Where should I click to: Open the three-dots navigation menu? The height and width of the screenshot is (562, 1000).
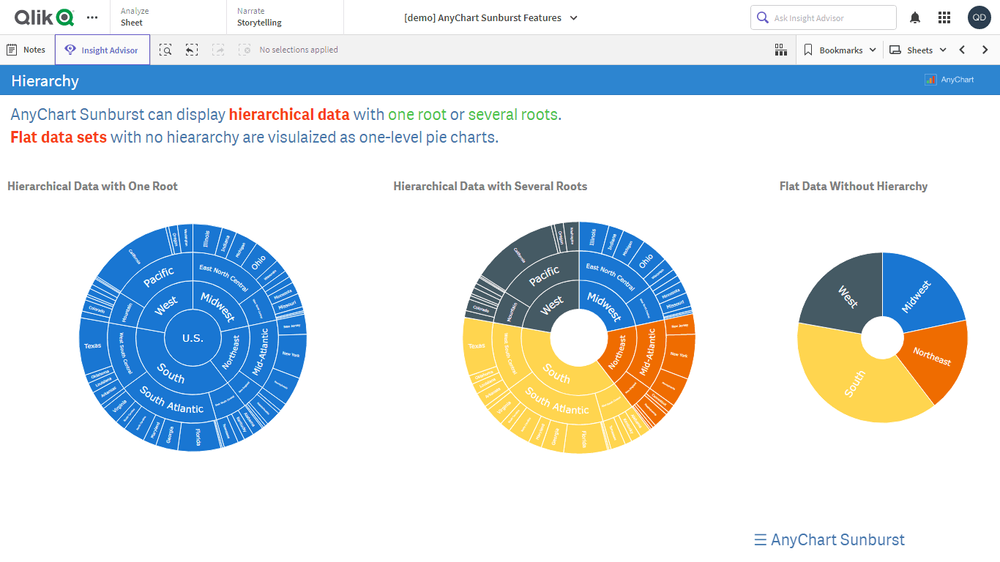(x=92, y=18)
